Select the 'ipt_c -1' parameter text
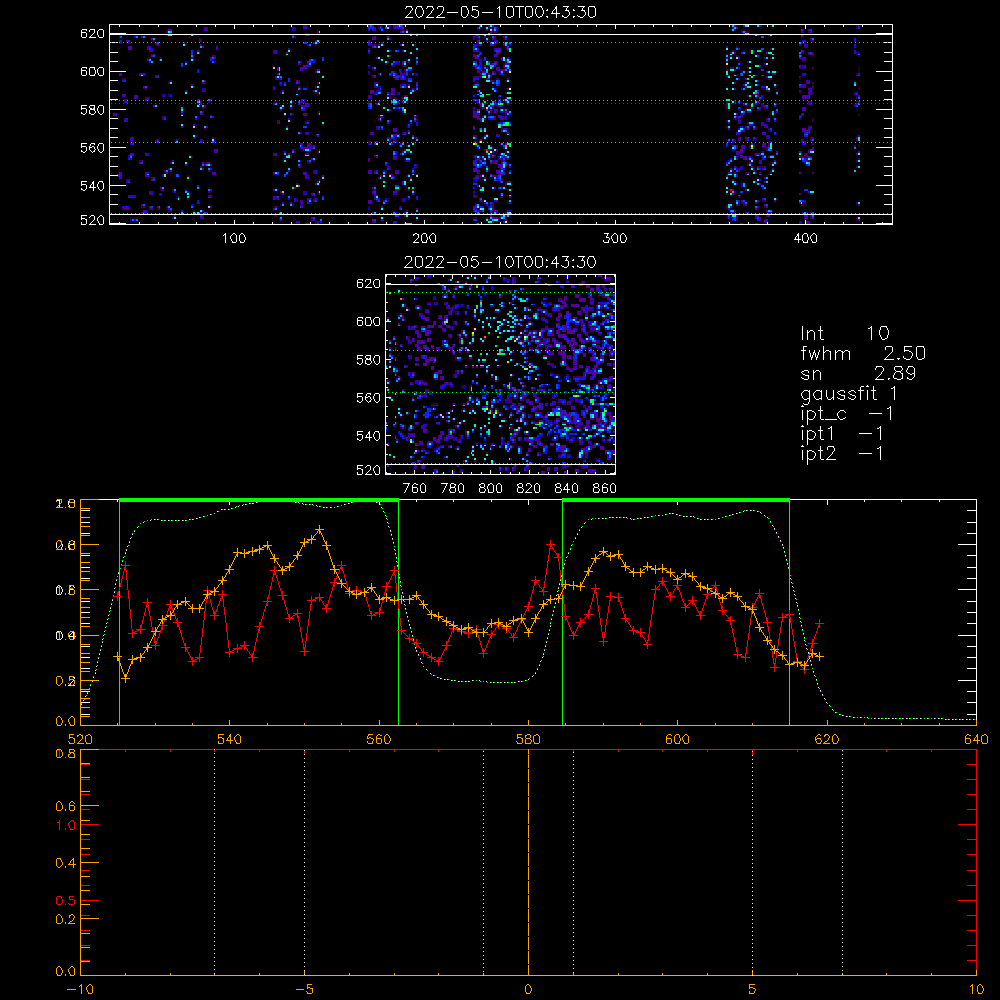The image size is (1000, 1000). [x=847, y=414]
